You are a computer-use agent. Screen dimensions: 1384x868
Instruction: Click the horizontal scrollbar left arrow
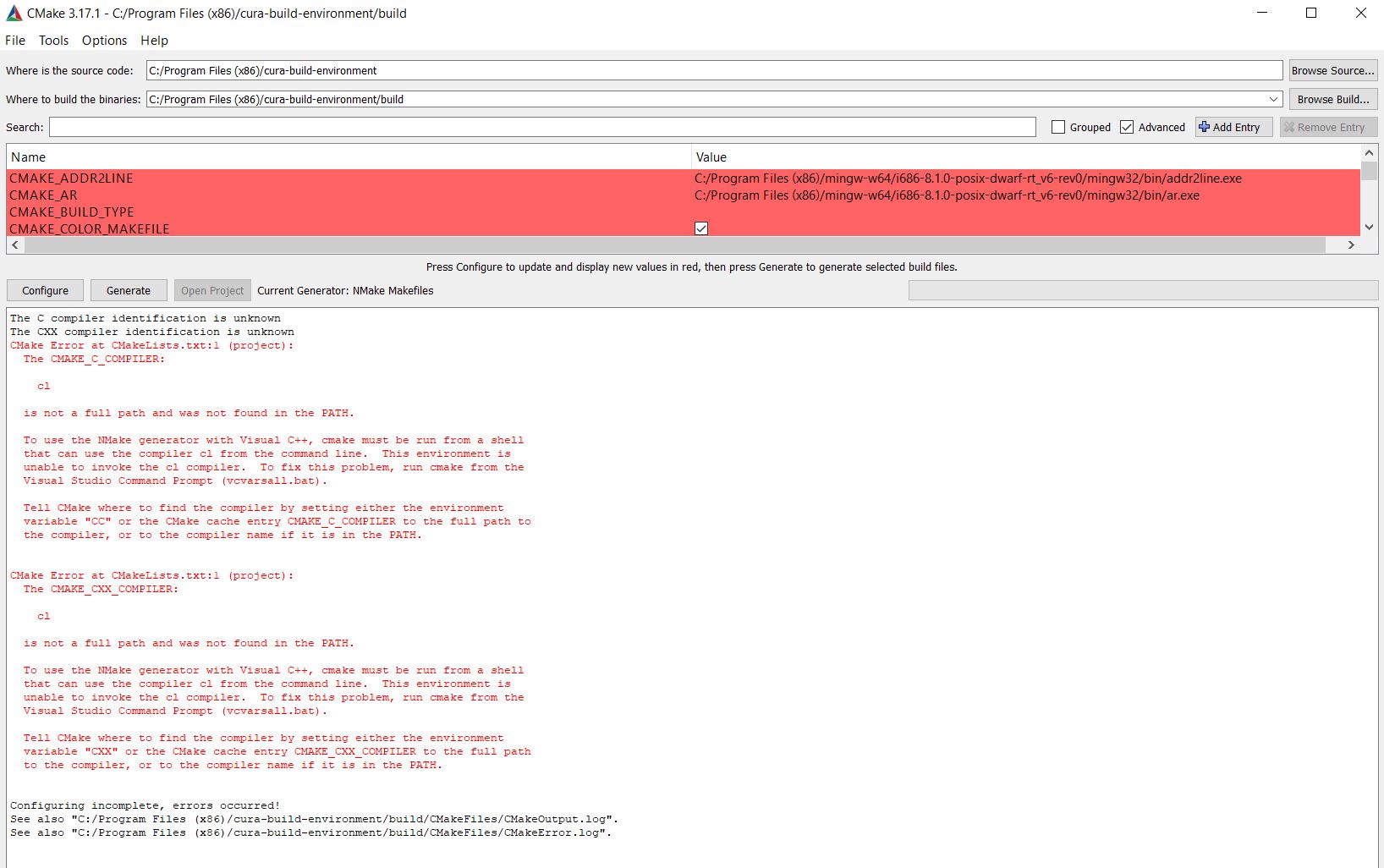(15, 244)
